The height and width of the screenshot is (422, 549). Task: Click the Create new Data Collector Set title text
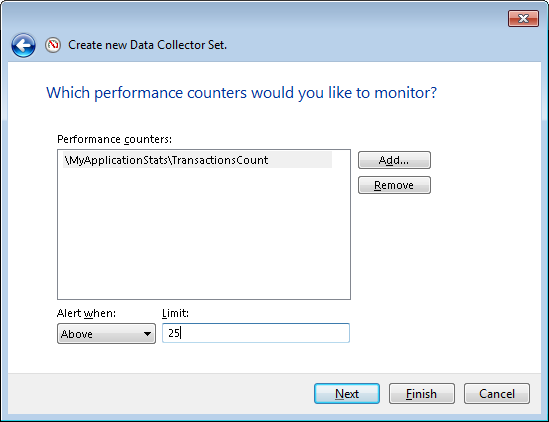147,45
